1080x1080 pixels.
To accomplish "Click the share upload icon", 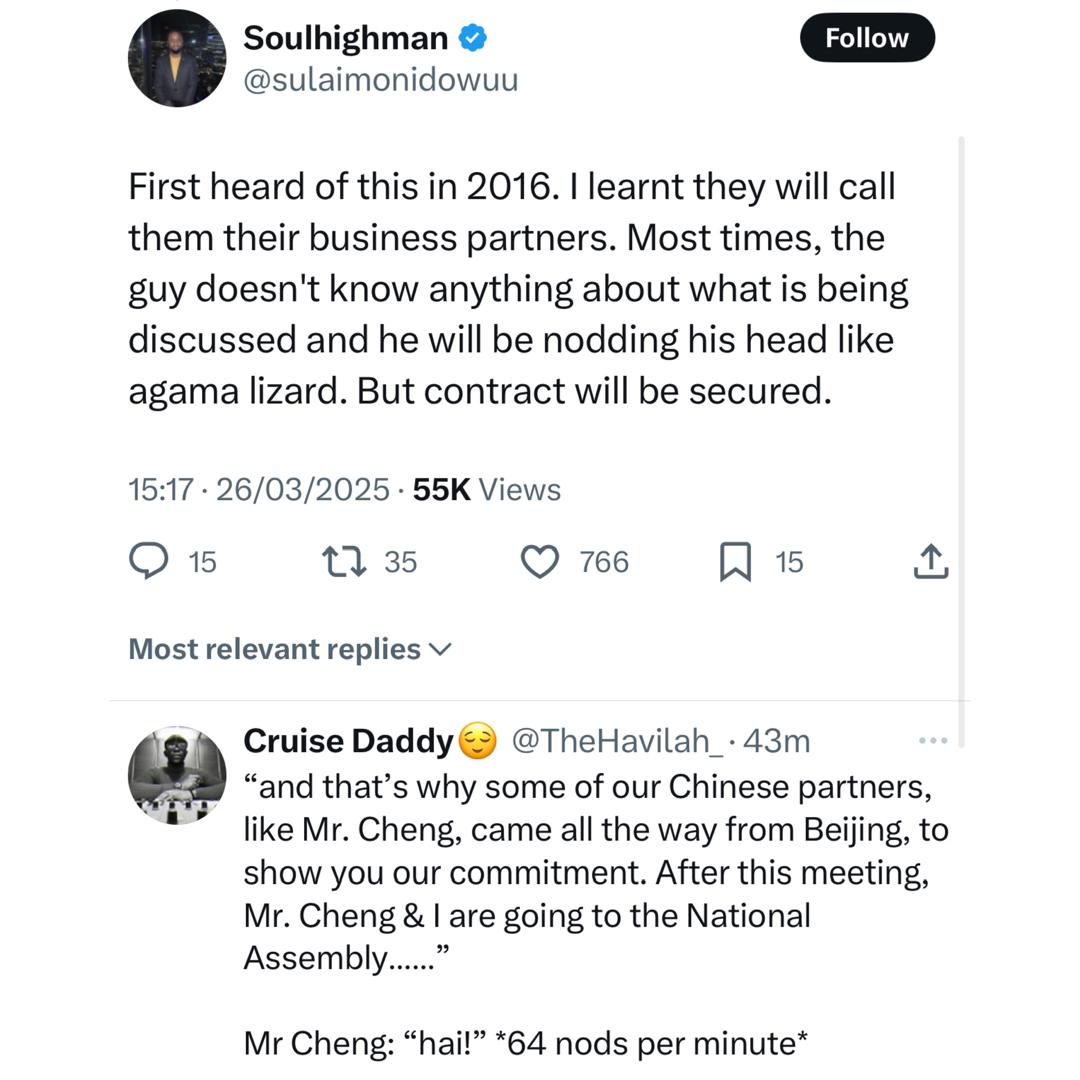I will tap(930, 561).
